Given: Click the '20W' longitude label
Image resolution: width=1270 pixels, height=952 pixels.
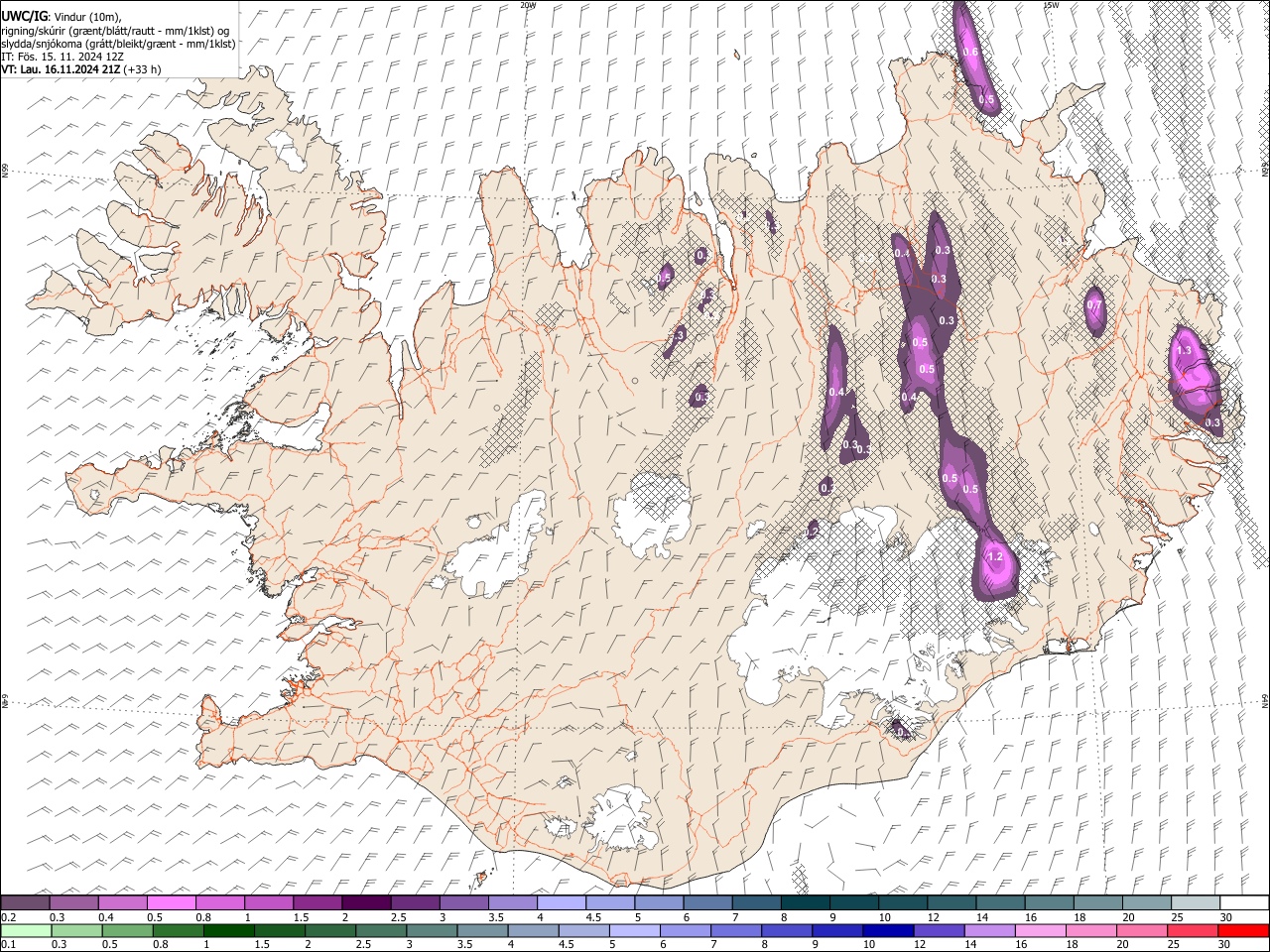Looking at the screenshot, I should [528, 5].
